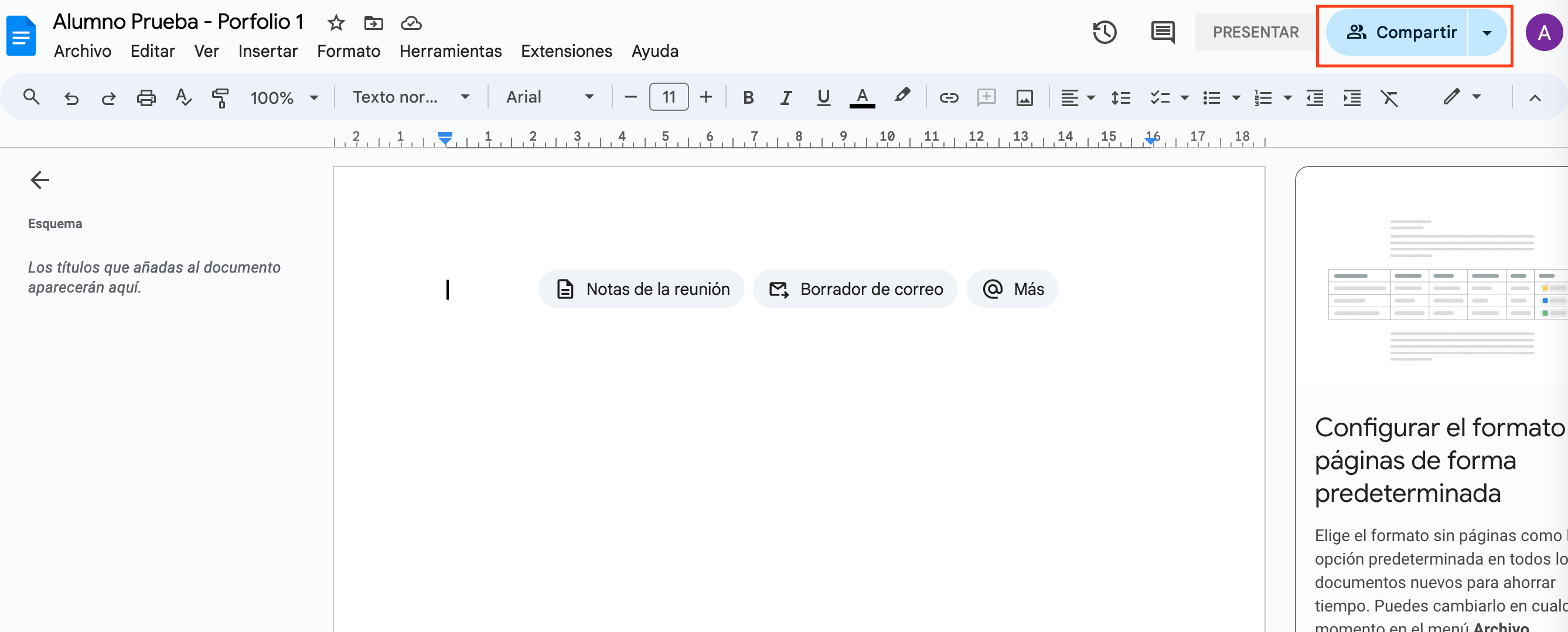Open the Arial font dropdown
The height and width of the screenshot is (632, 1568).
pos(549,97)
